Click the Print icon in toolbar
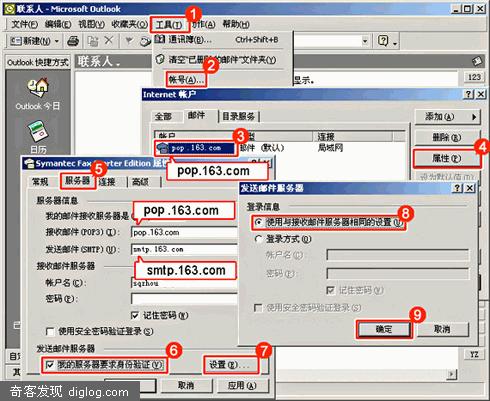This screenshot has width=490, height=401. coord(73,41)
